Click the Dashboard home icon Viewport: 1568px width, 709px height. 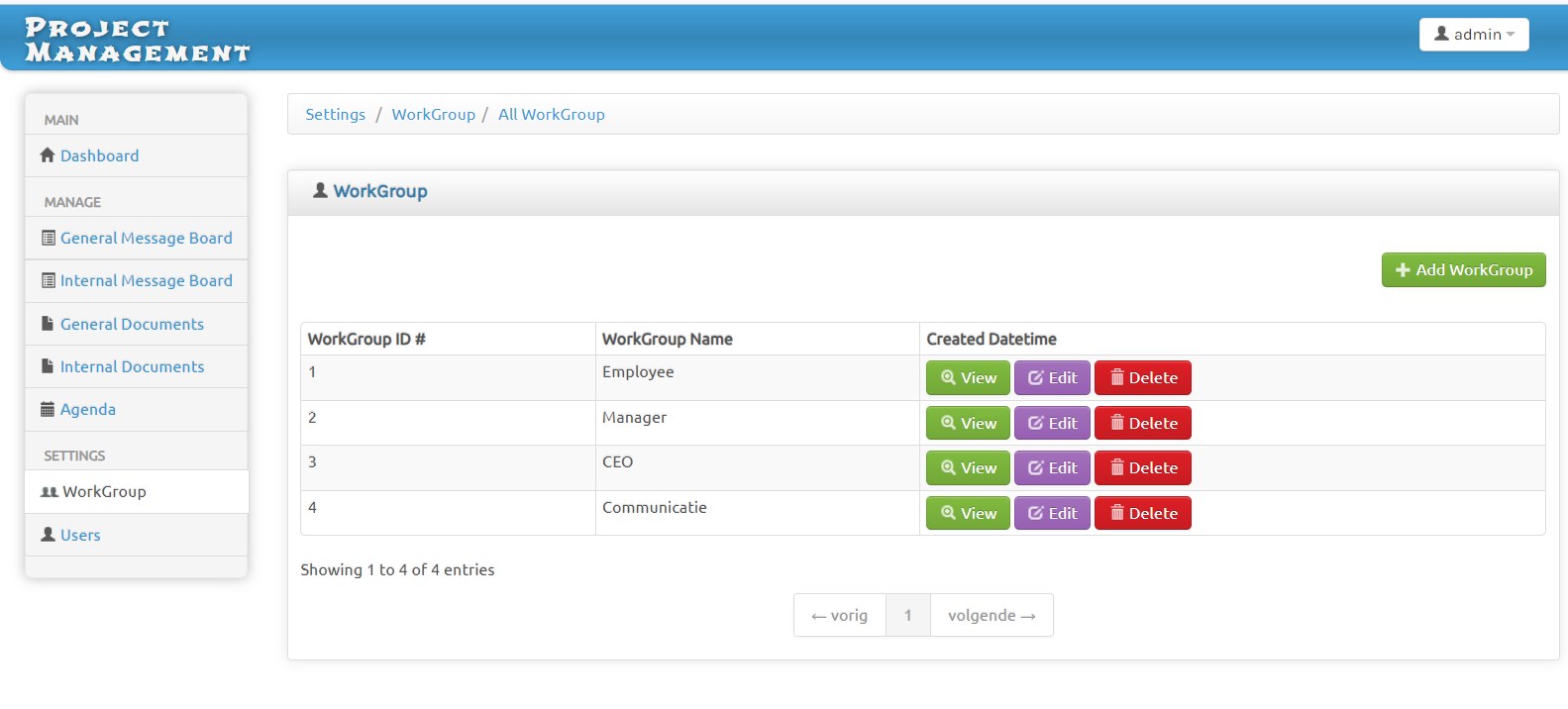pyautogui.click(x=48, y=155)
